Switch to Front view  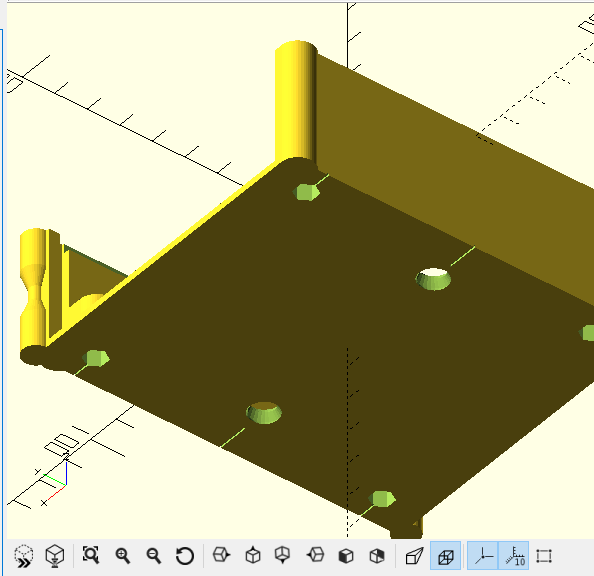click(x=346, y=556)
